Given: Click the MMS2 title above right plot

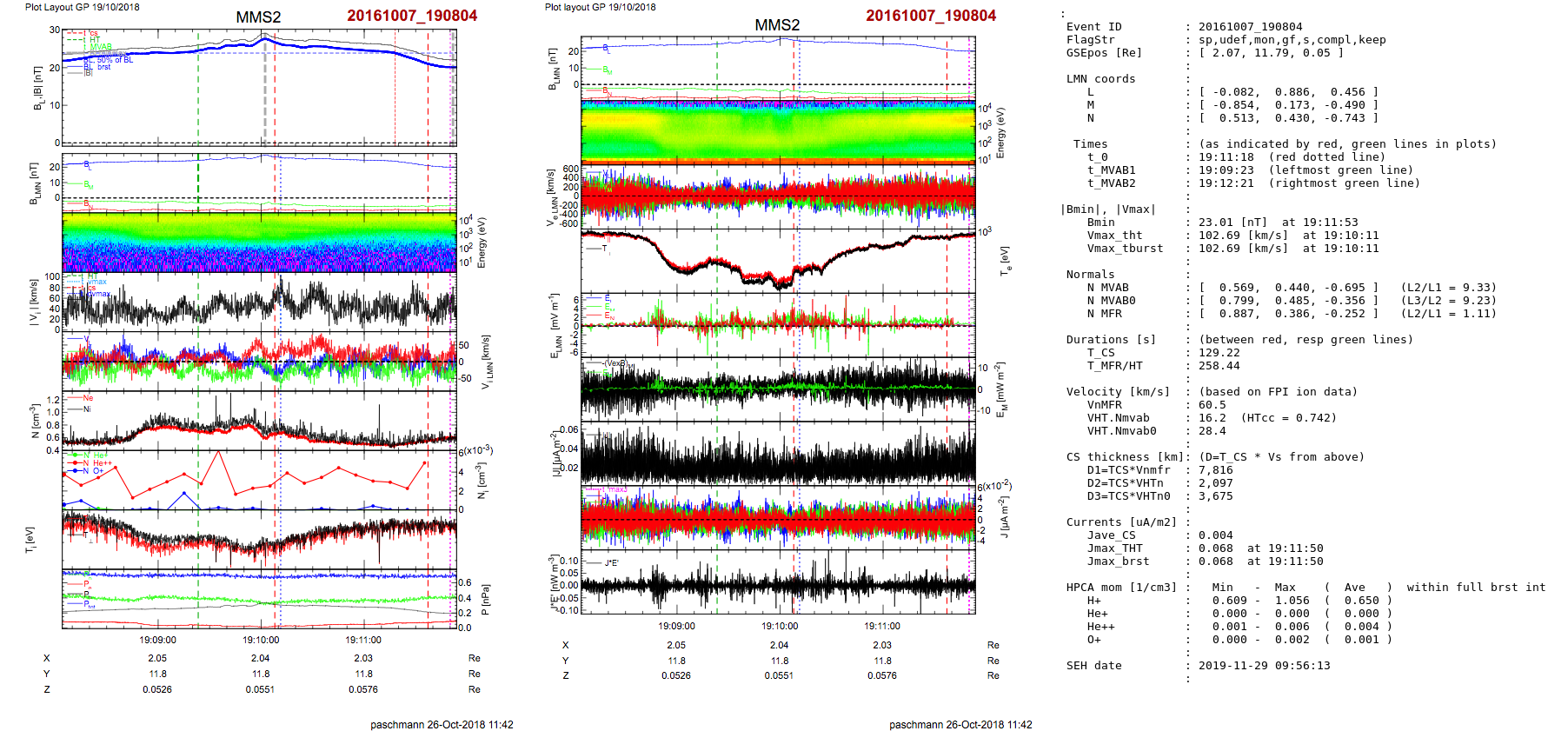Looking at the screenshot, I should [776, 25].
